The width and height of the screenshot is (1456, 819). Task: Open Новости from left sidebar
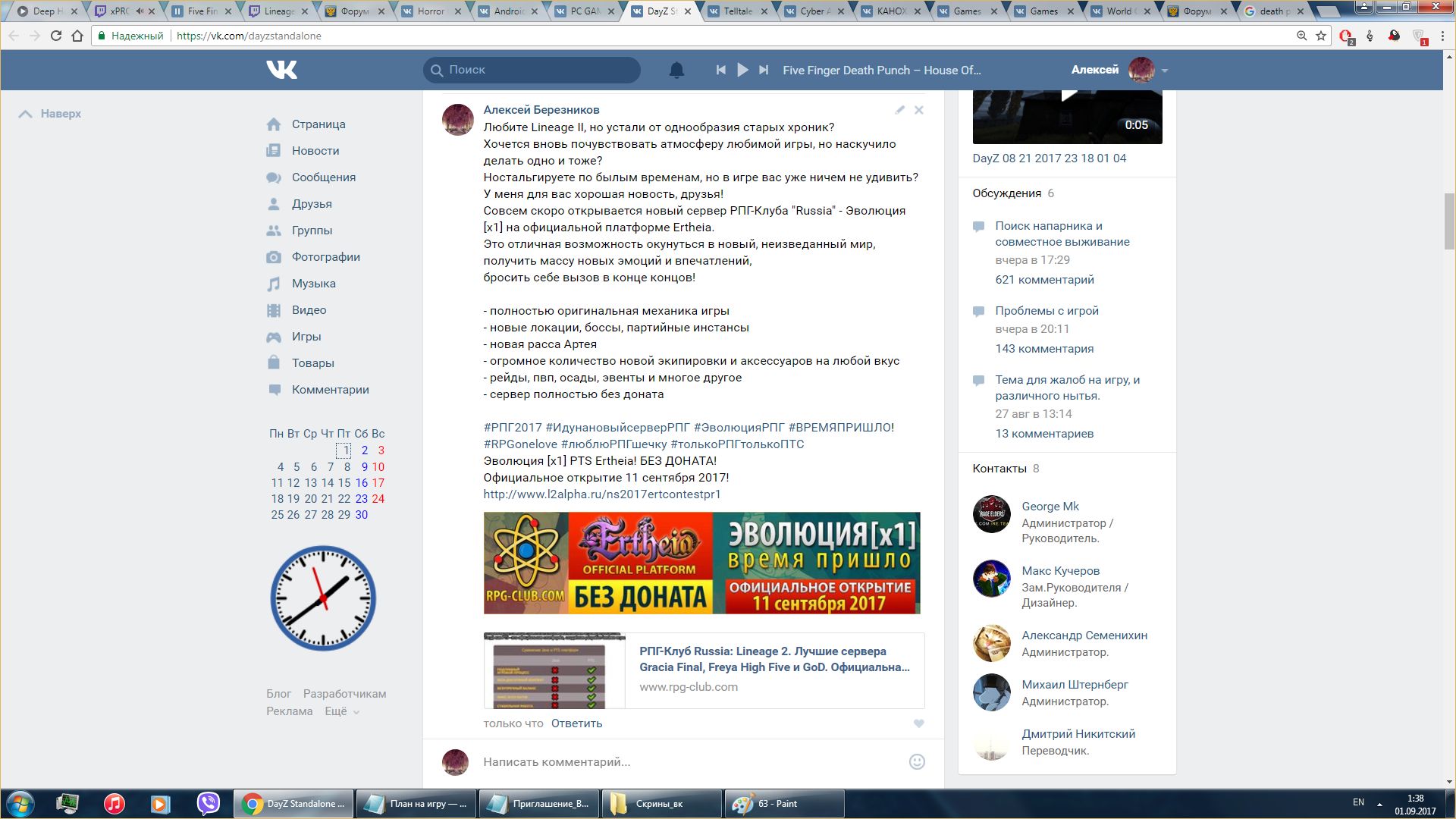tap(315, 151)
